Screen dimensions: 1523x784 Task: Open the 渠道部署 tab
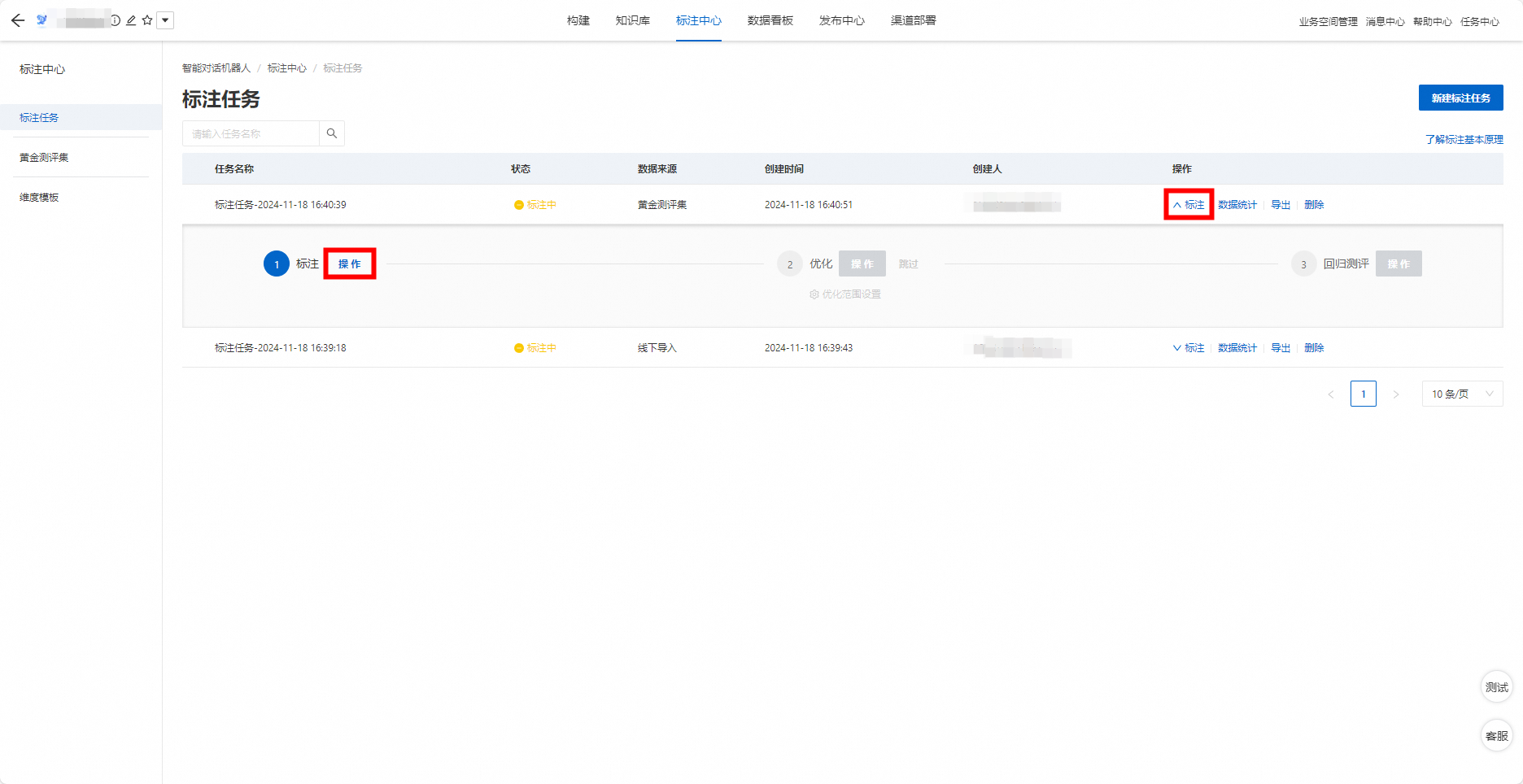(x=914, y=20)
